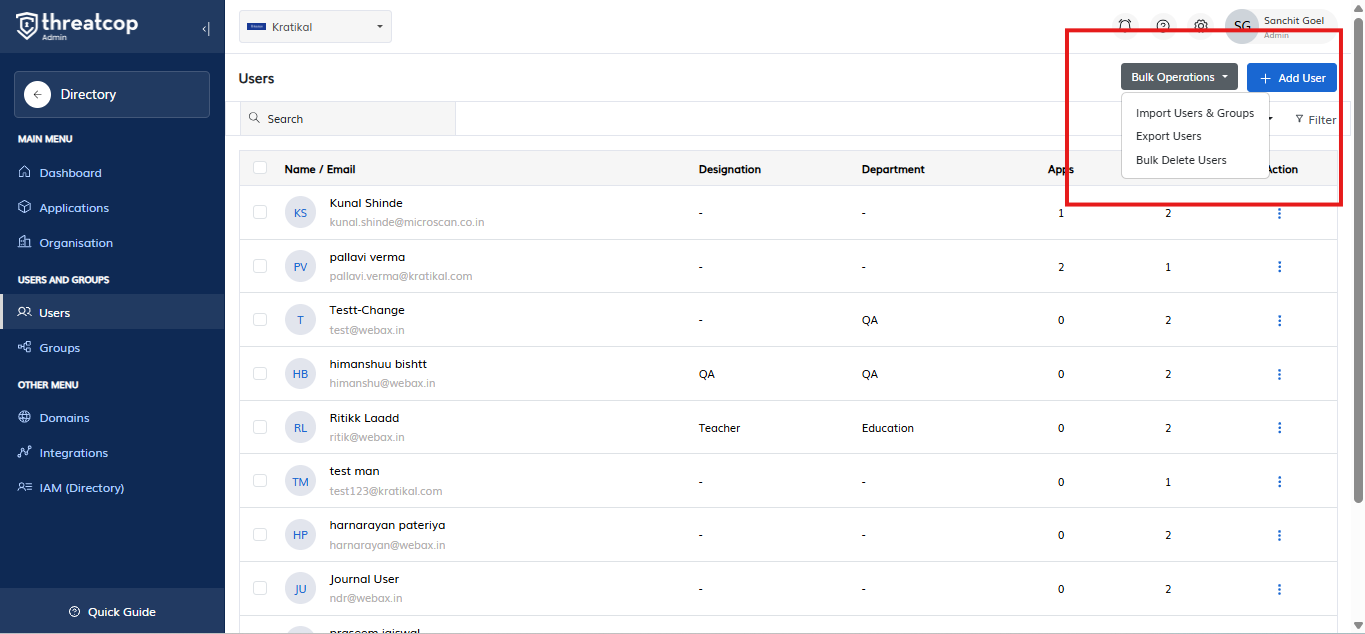Viewport: 1365px width, 634px height.
Task: Open three-dot actions for Kunal Shinde
Action: point(1279,213)
